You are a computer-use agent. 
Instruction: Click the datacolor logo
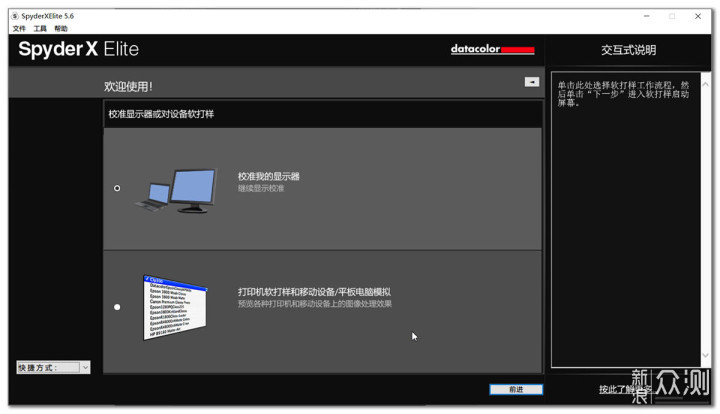(492, 49)
